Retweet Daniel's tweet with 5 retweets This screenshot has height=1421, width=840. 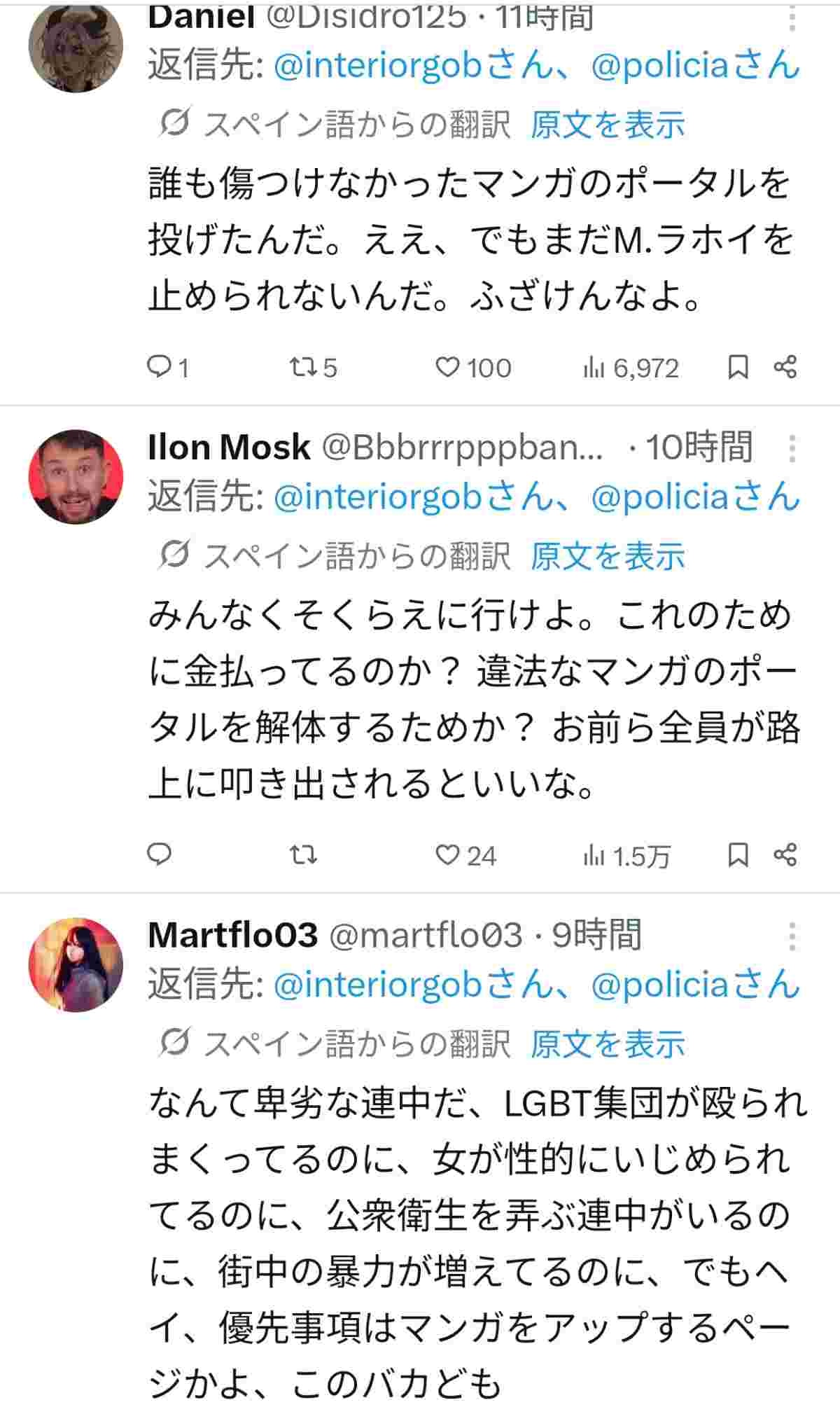coord(304,366)
